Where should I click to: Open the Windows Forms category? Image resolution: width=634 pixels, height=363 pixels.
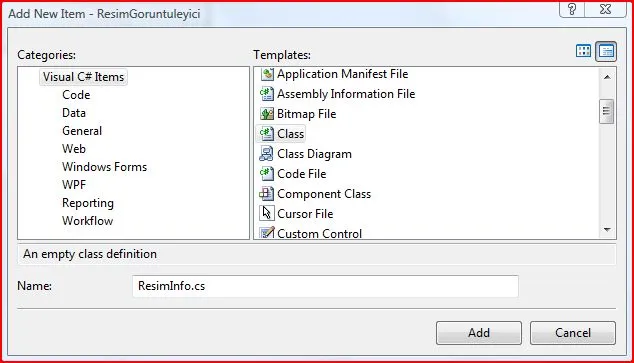point(104,167)
